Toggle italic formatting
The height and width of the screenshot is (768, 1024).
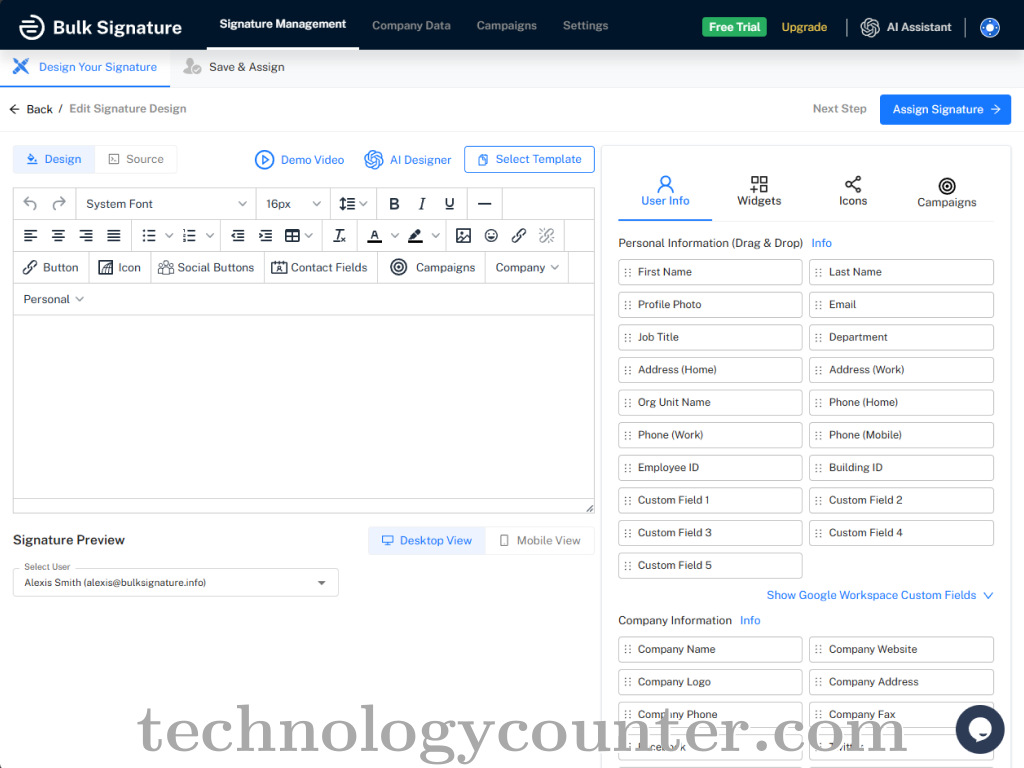(x=422, y=204)
